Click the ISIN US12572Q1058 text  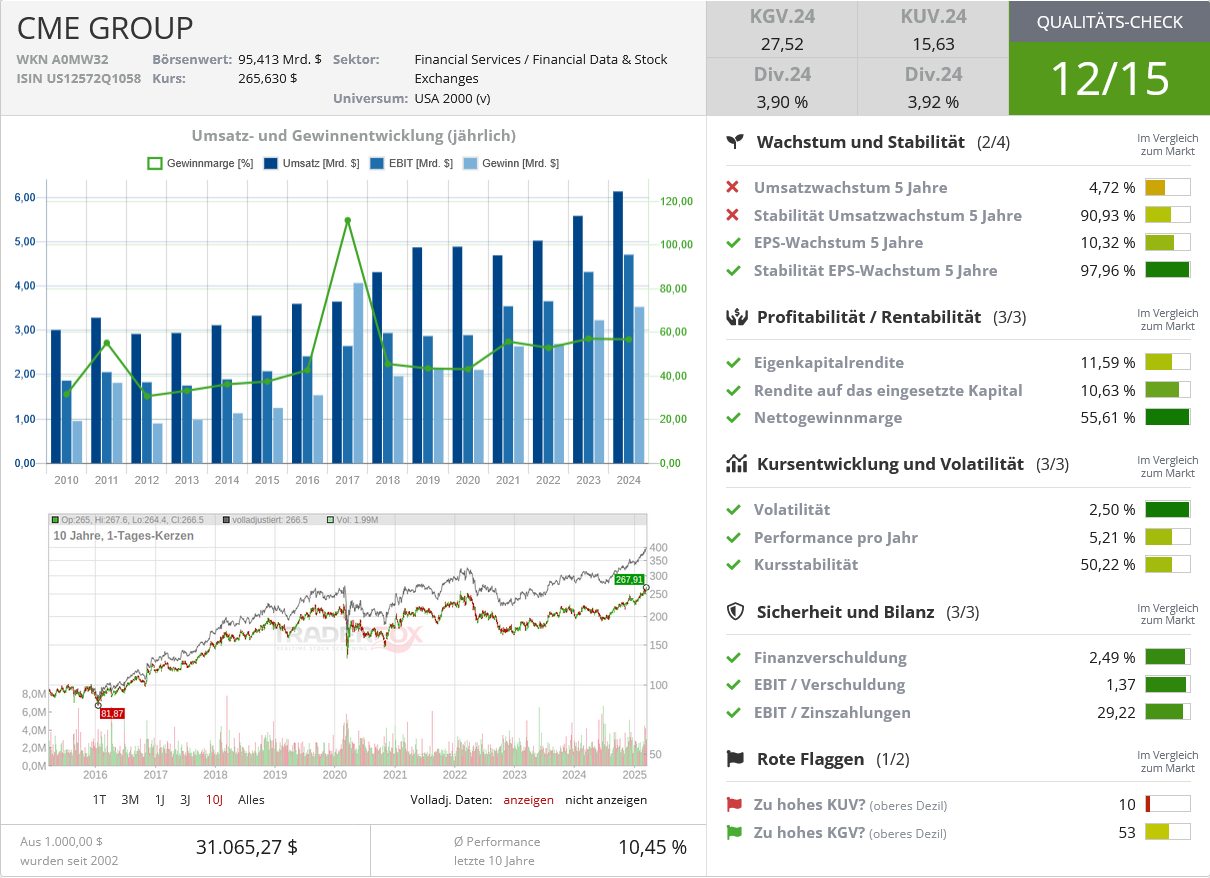(79, 78)
